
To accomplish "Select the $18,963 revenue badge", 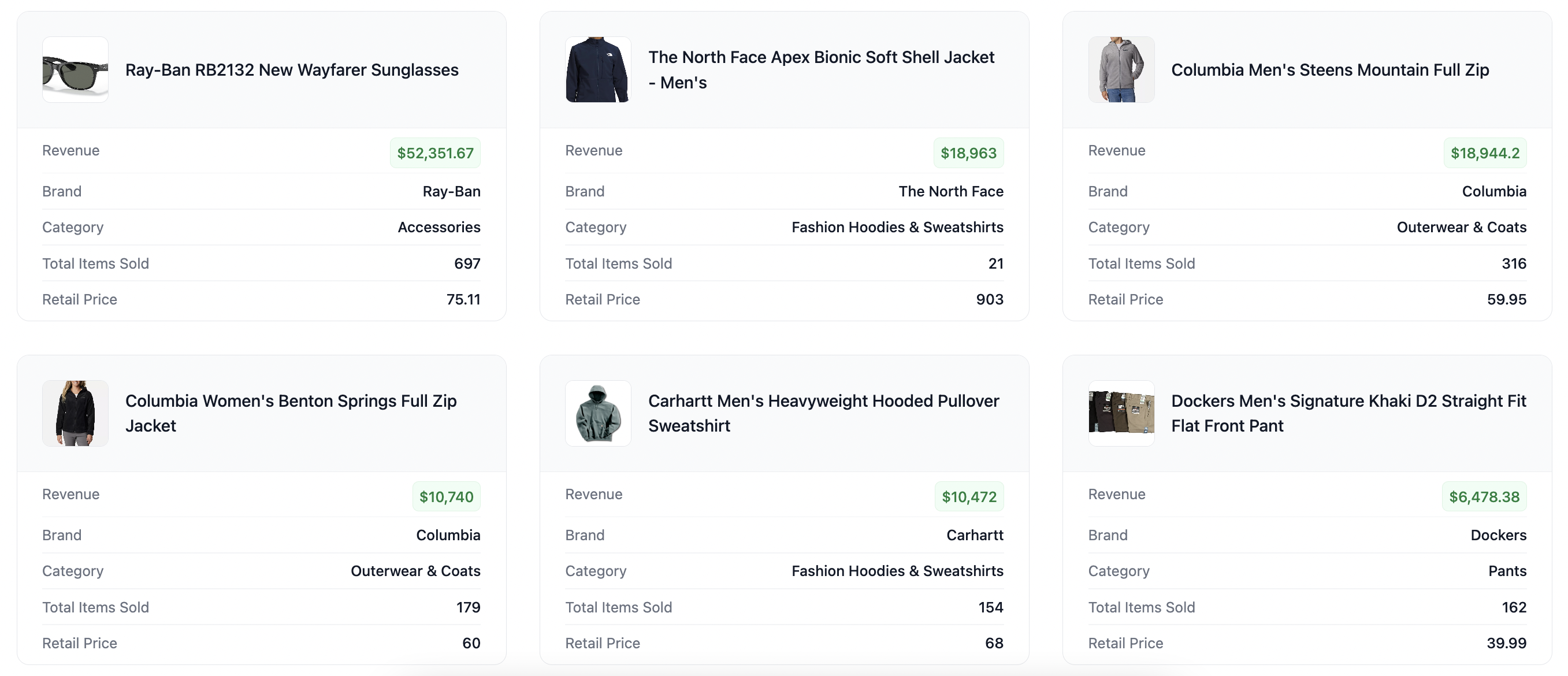I will coord(968,153).
